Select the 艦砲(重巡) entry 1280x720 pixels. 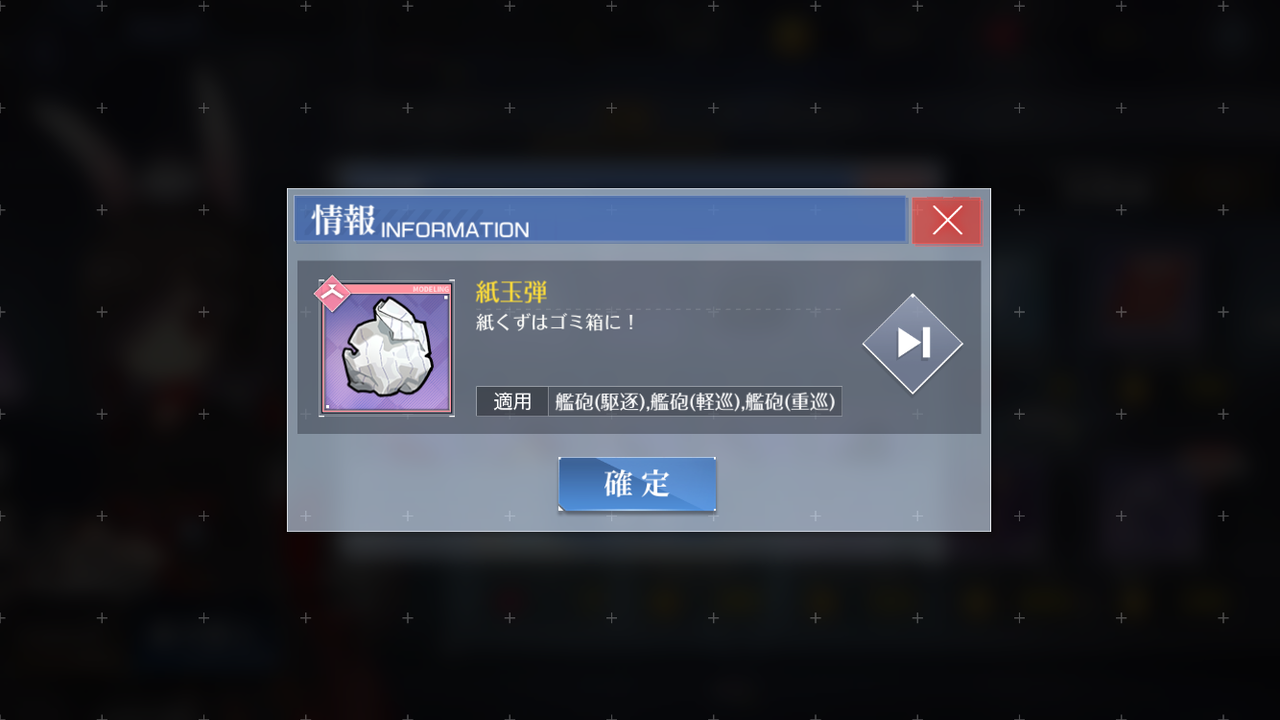point(790,402)
